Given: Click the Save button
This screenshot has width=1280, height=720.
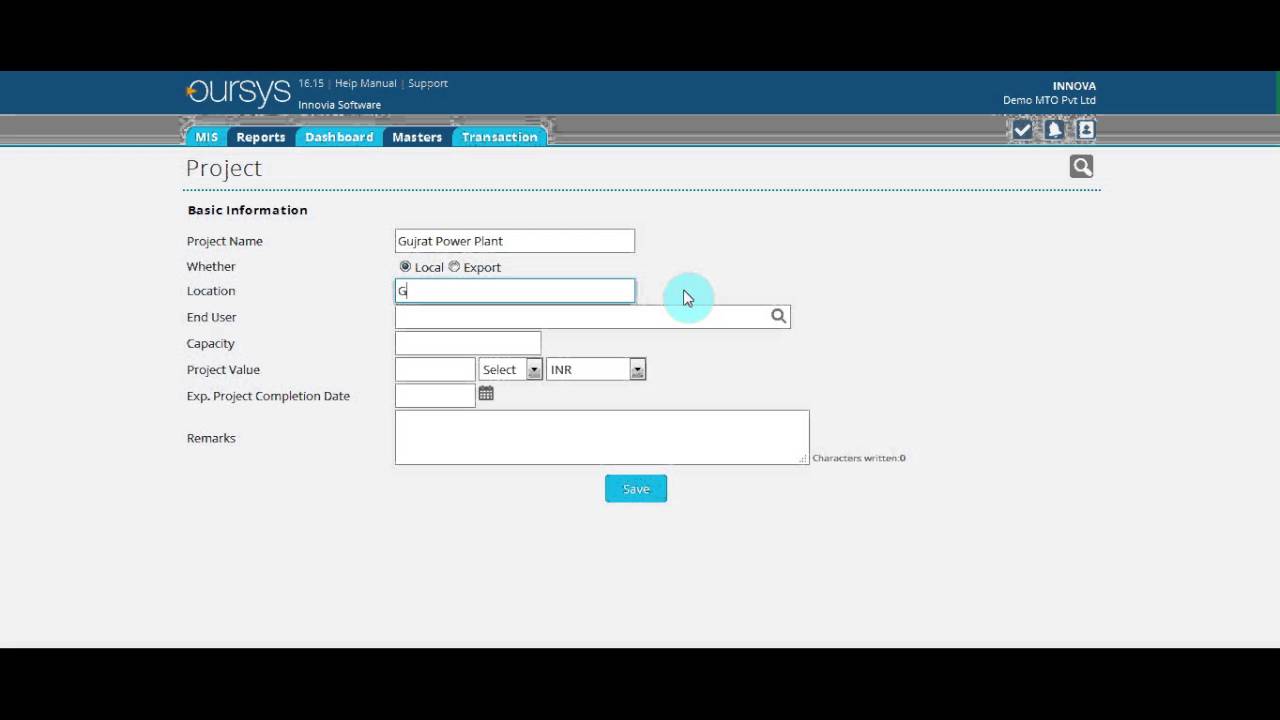Looking at the screenshot, I should [x=636, y=489].
